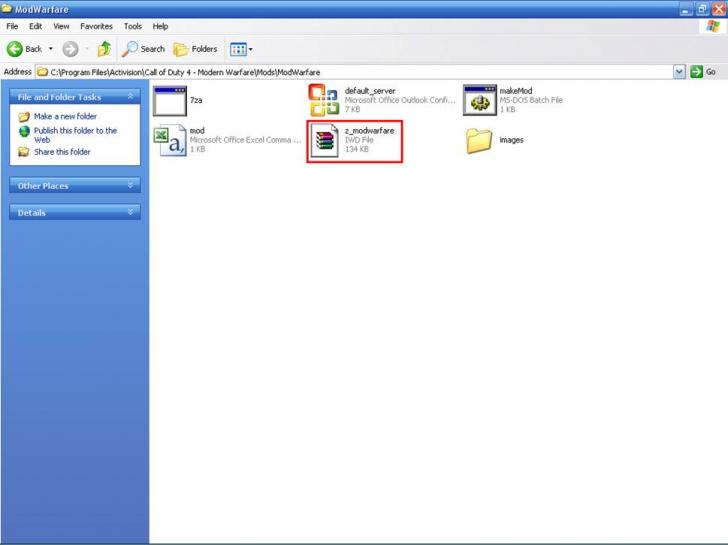This screenshot has height=545, width=728.
Task: Click Make a new folder link
Action: (65, 116)
